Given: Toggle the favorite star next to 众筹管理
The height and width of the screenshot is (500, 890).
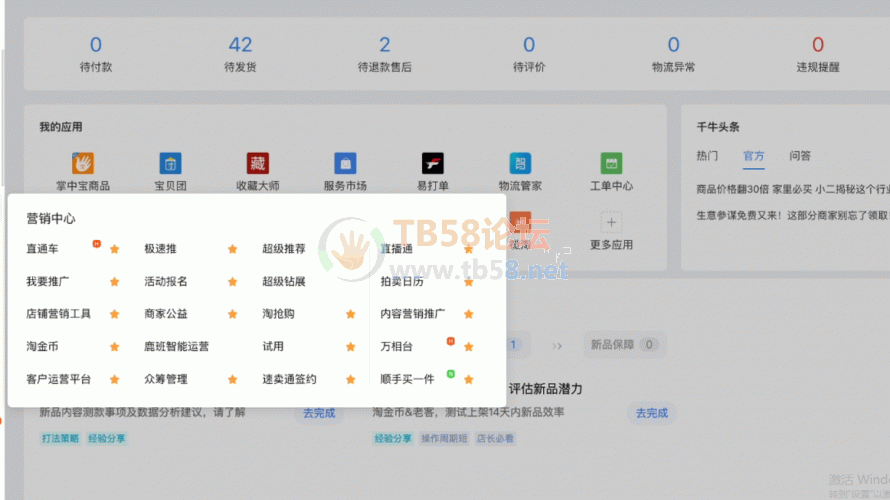Looking at the screenshot, I should [x=233, y=379].
